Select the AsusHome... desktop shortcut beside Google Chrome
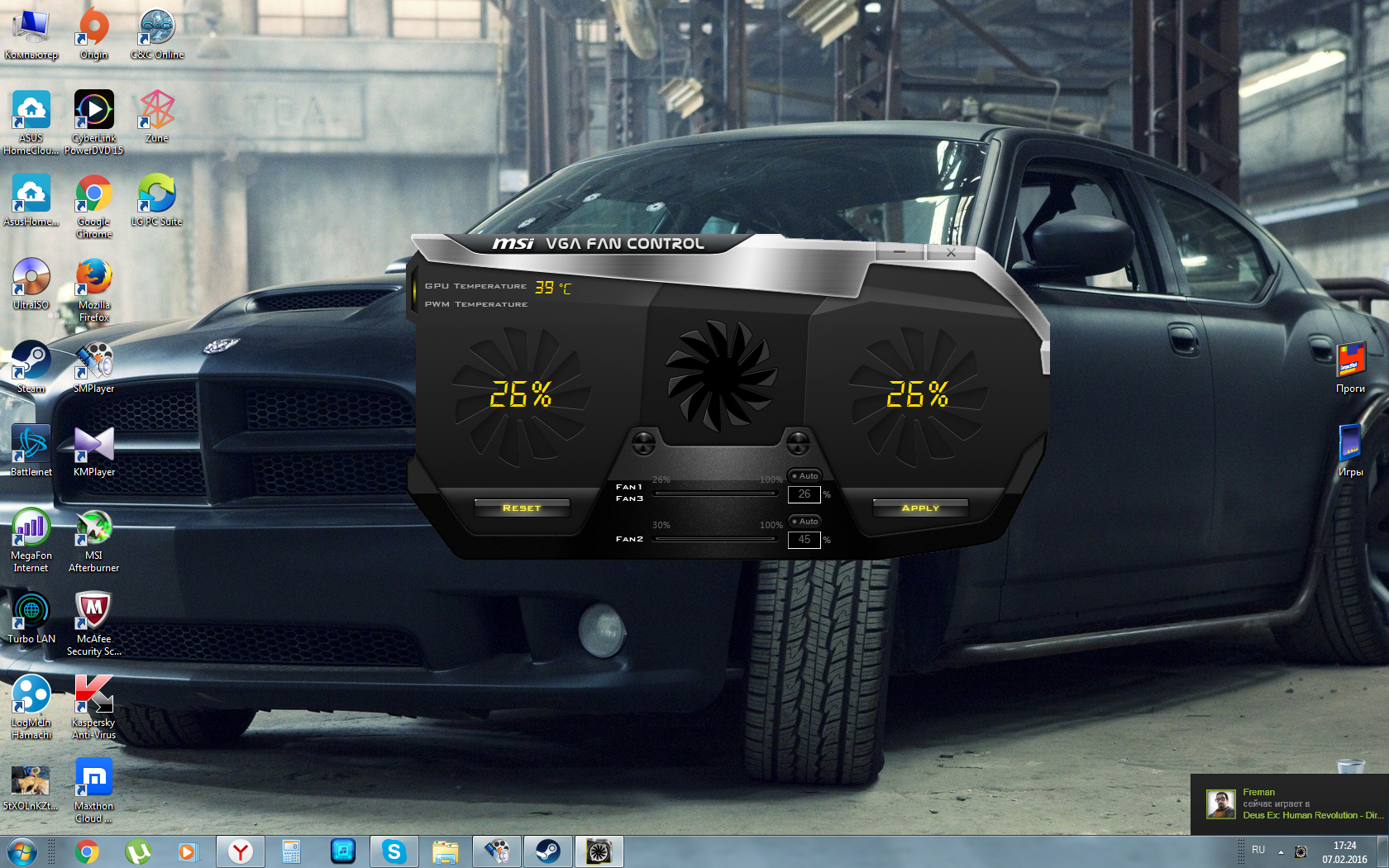Image resolution: width=1389 pixels, height=868 pixels. tap(31, 200)
